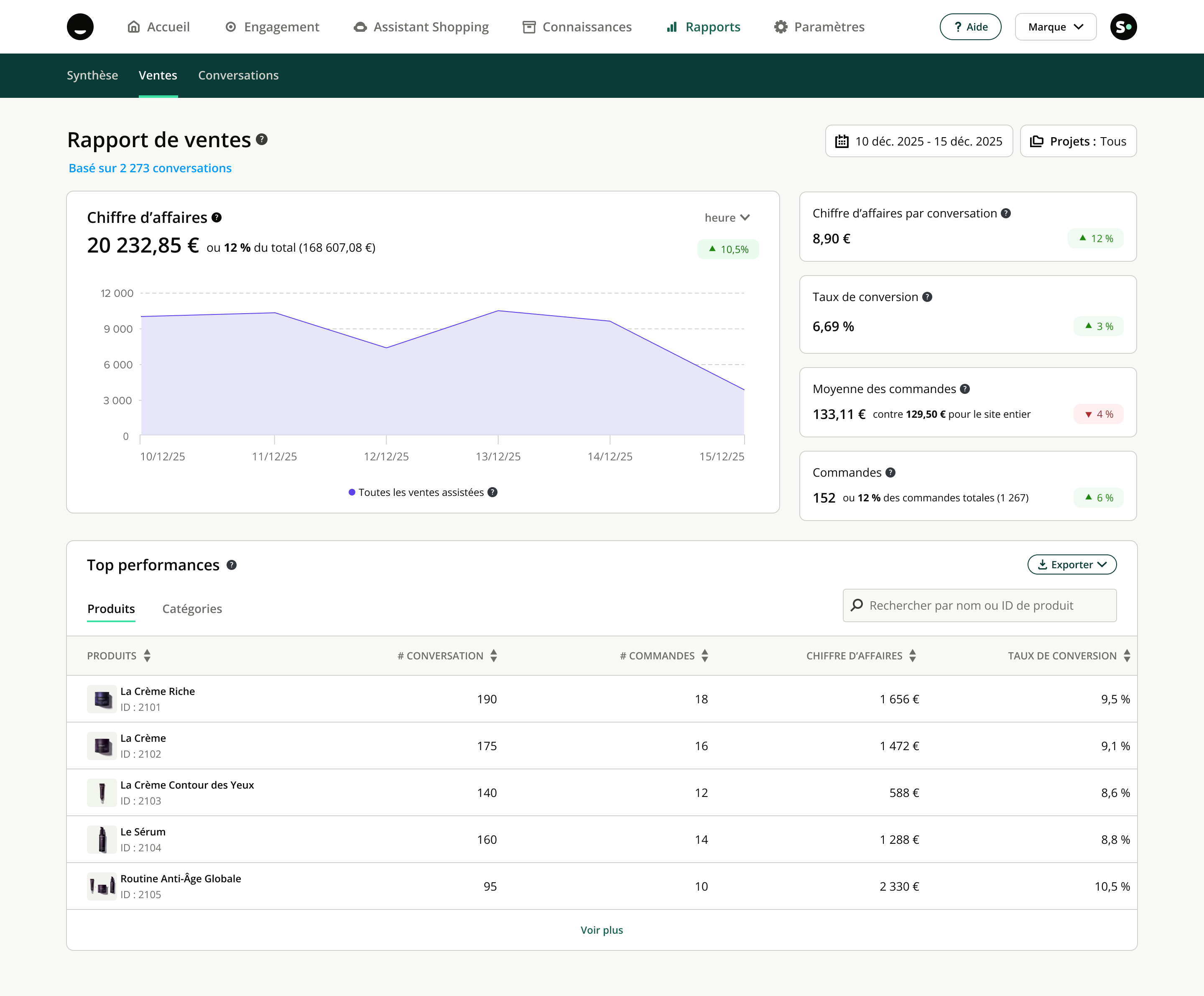Sort by the # Commandes column

[x=704, y=655]
